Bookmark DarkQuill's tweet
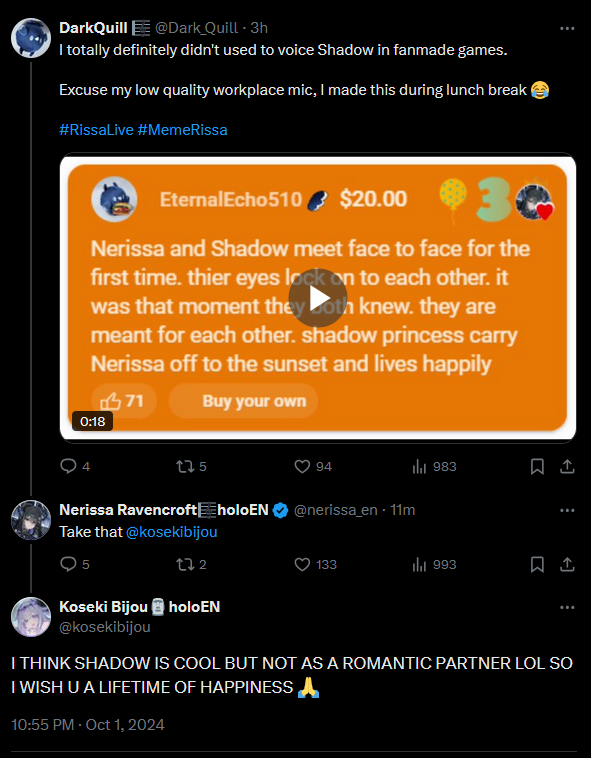591x758 pixels. click(537, 466)
